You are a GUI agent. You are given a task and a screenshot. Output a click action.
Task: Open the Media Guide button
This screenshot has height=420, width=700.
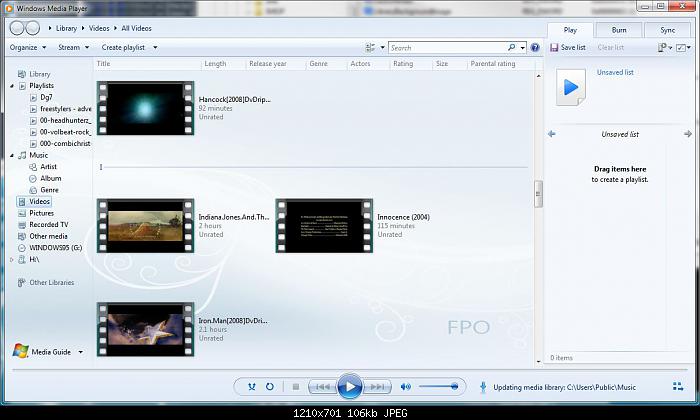pyautogui.click(x=42, y=352)
